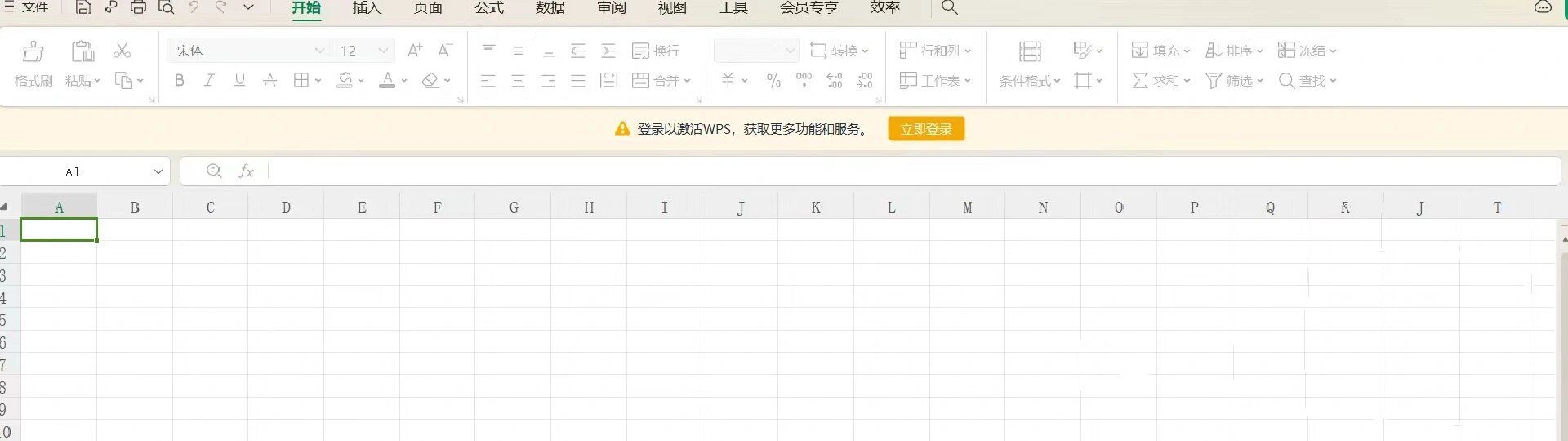Click Fill (填充) button
Image resolution: width=1568 pixels, height=441 pixels.
[1160, 51]
